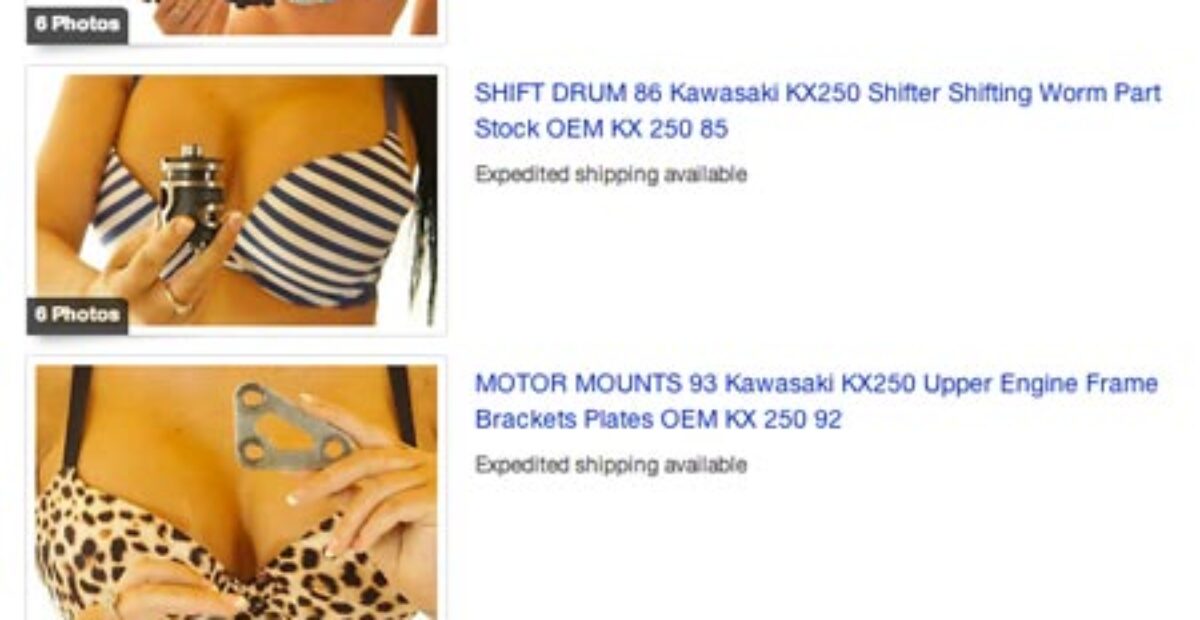Image resolution: width=1200 pixels, height=620 pixels.
Task: Open the MOTOR MOUNTS 93 Kawasaki KX250 listing
Action: [816, 401]
